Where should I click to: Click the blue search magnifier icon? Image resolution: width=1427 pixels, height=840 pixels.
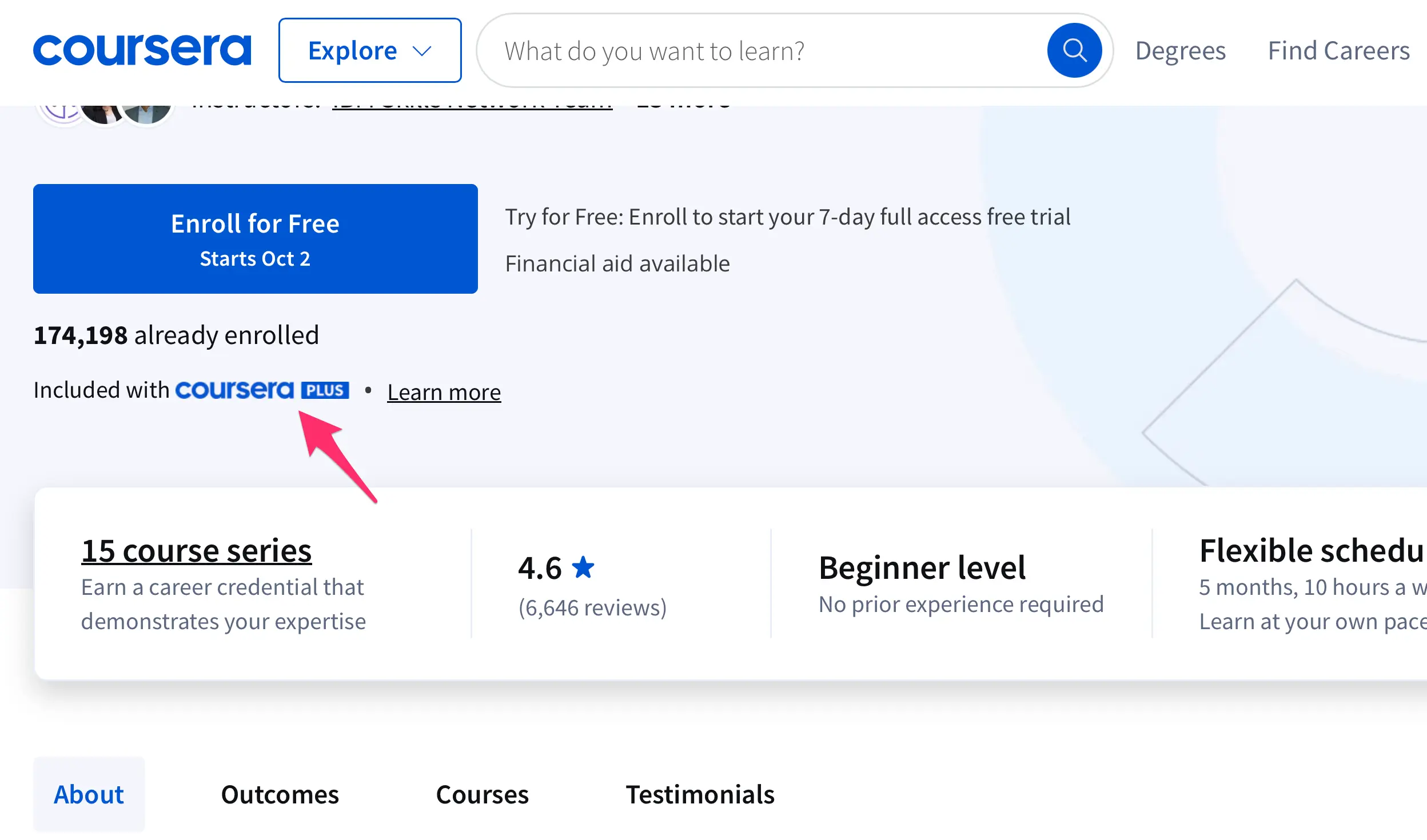pyautogui.click(x=1074, y=50)
